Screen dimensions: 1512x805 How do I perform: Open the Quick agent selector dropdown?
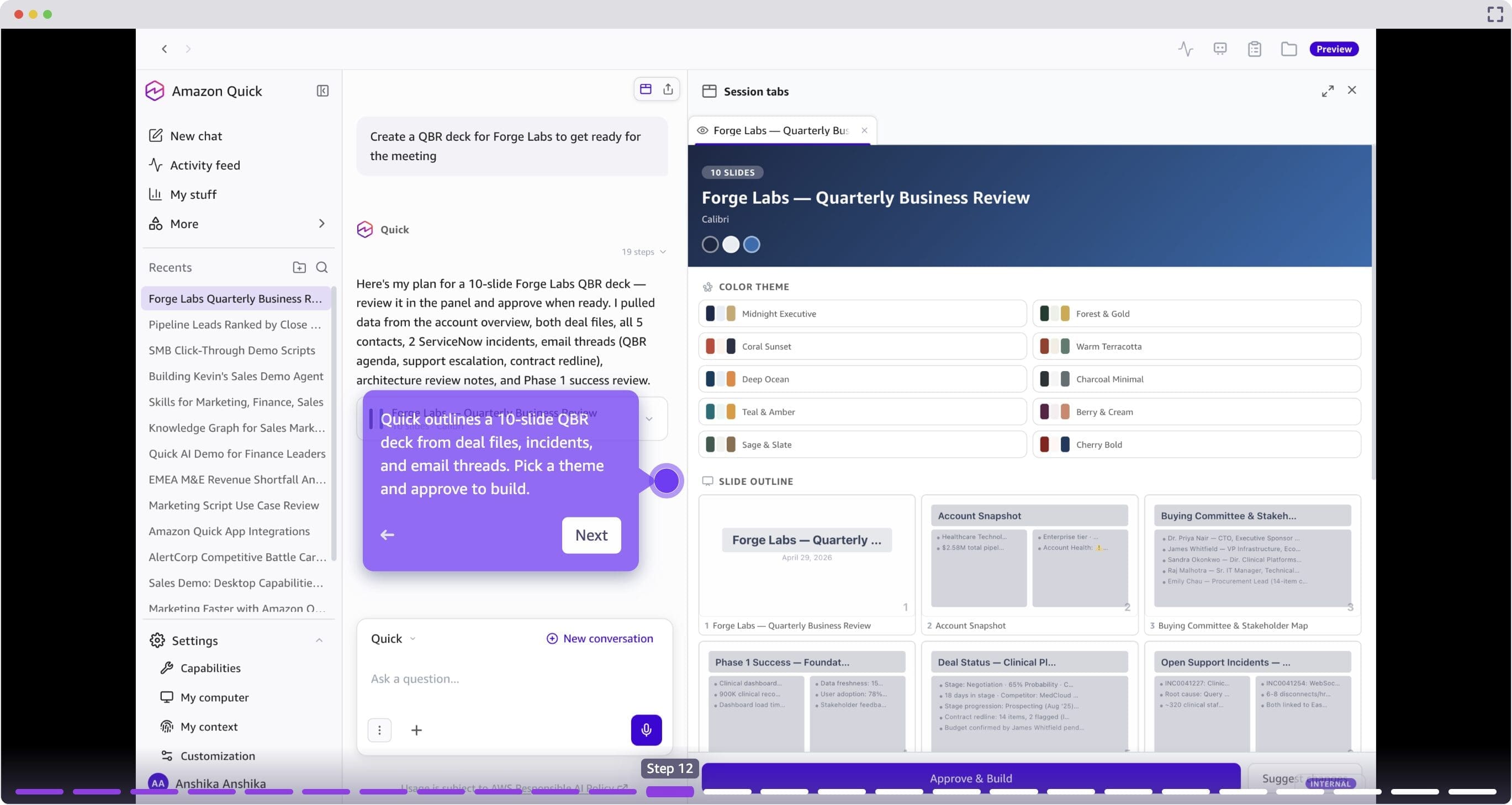pos(393,638)
